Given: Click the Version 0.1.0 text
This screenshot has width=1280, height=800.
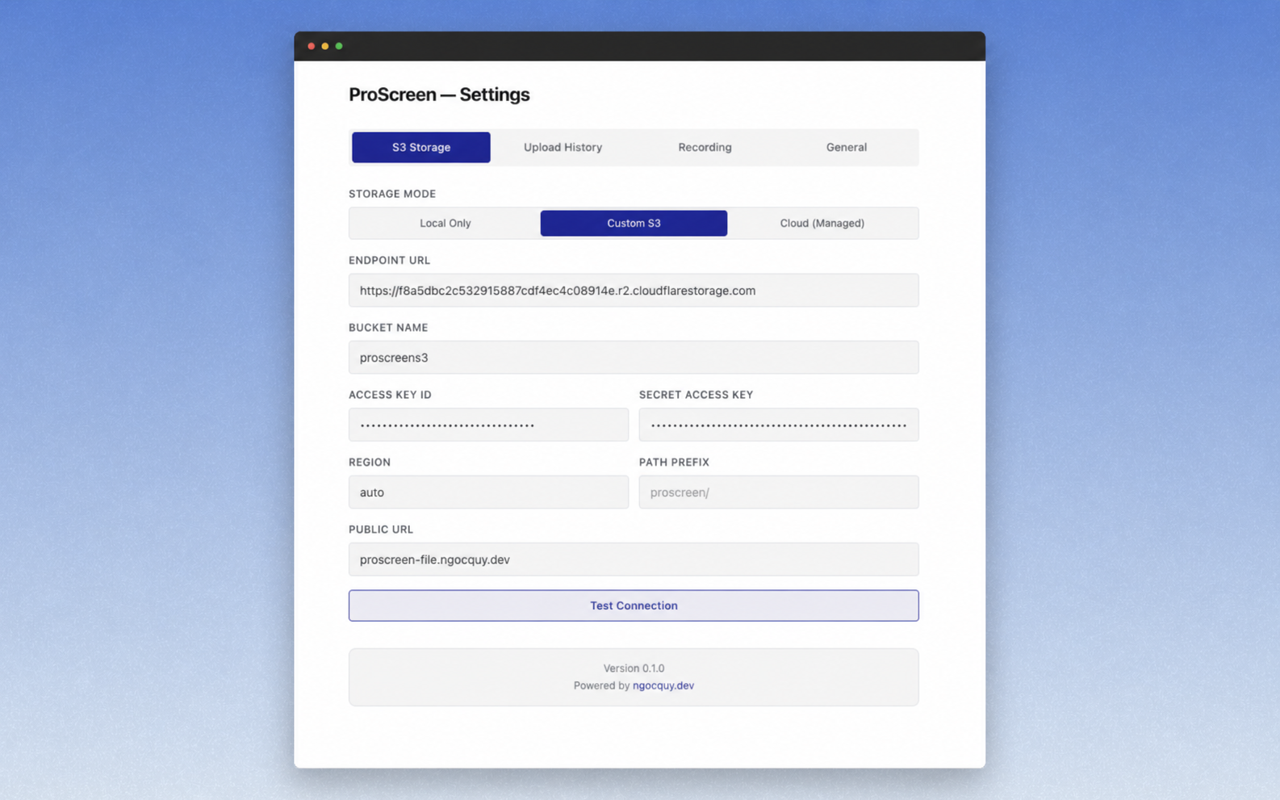Looking at the screenshot, I should click(634, 668).
